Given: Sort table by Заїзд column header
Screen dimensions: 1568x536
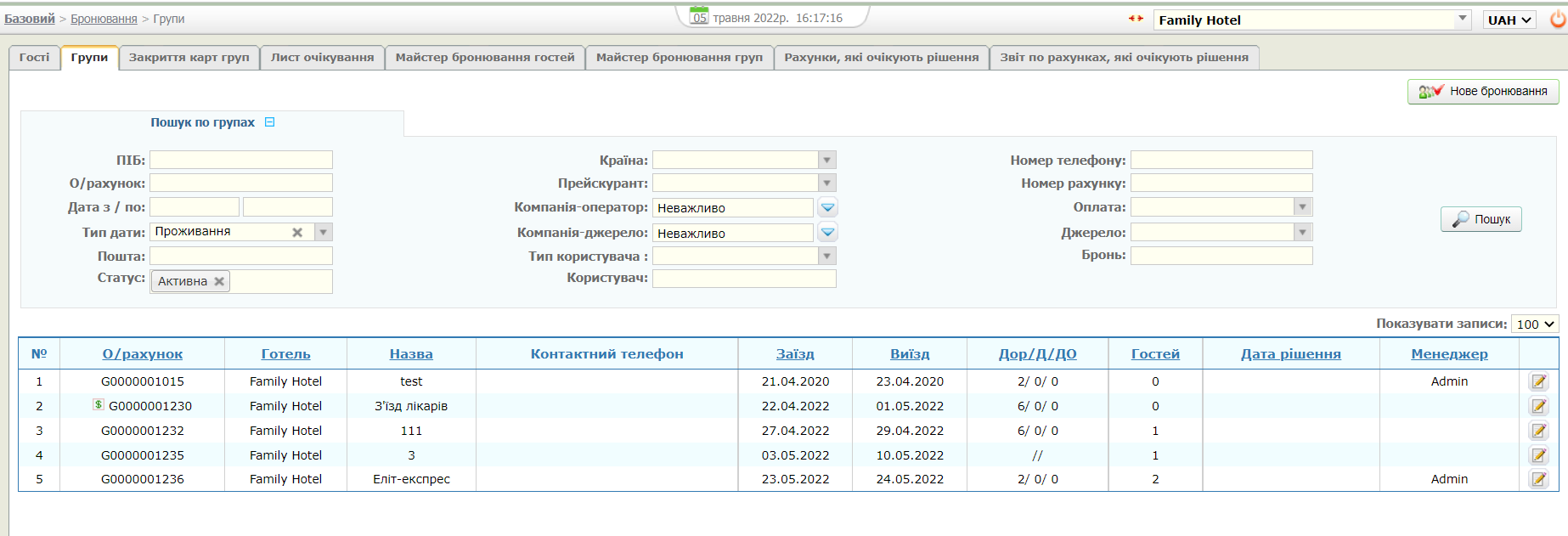Looking at the screenshot, I should pyautogui.click(x=794, y=354).
